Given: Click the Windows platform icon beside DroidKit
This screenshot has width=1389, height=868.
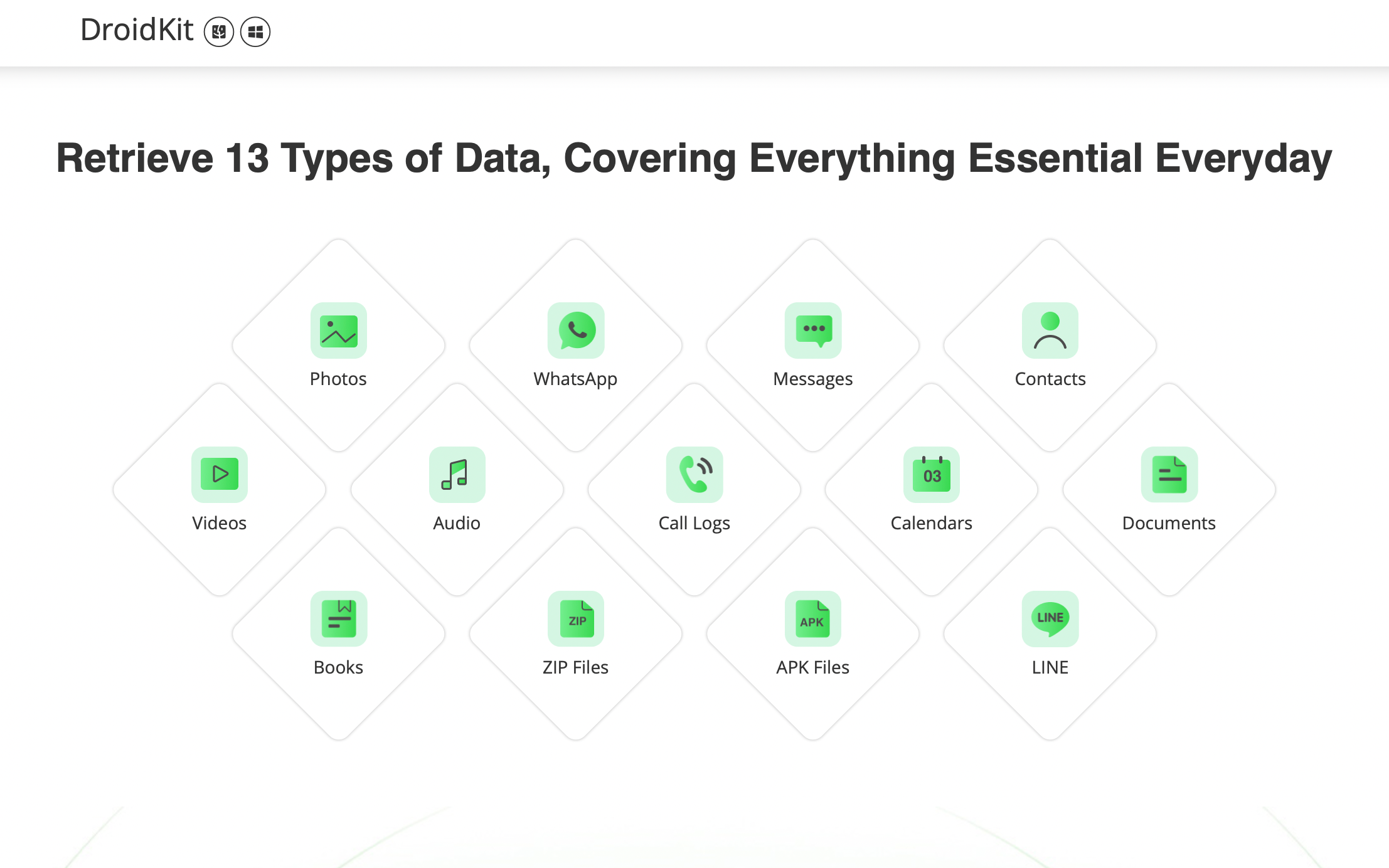Looking at the screenshot, I should tap(255, 31).
